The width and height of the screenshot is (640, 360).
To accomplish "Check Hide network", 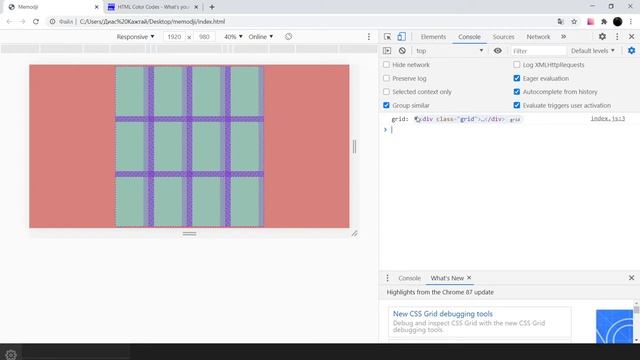I will [386, 64].
